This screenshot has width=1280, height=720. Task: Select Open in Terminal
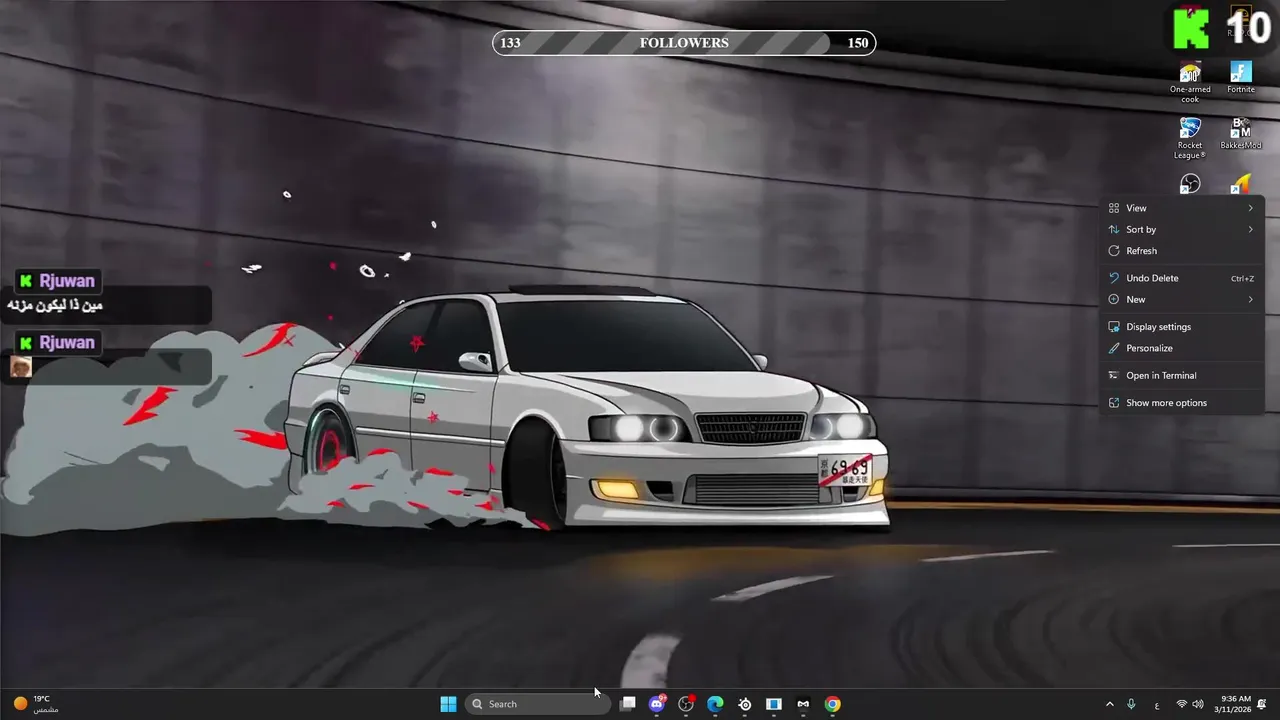[1181, 376]
